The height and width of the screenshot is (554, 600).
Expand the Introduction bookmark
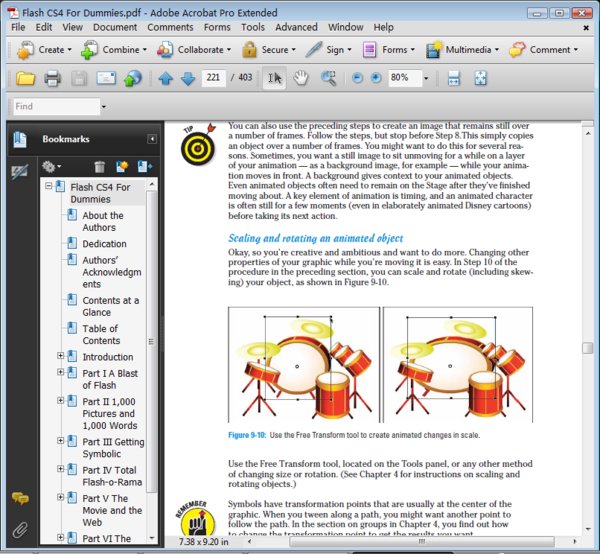click(x=61, y=357)
